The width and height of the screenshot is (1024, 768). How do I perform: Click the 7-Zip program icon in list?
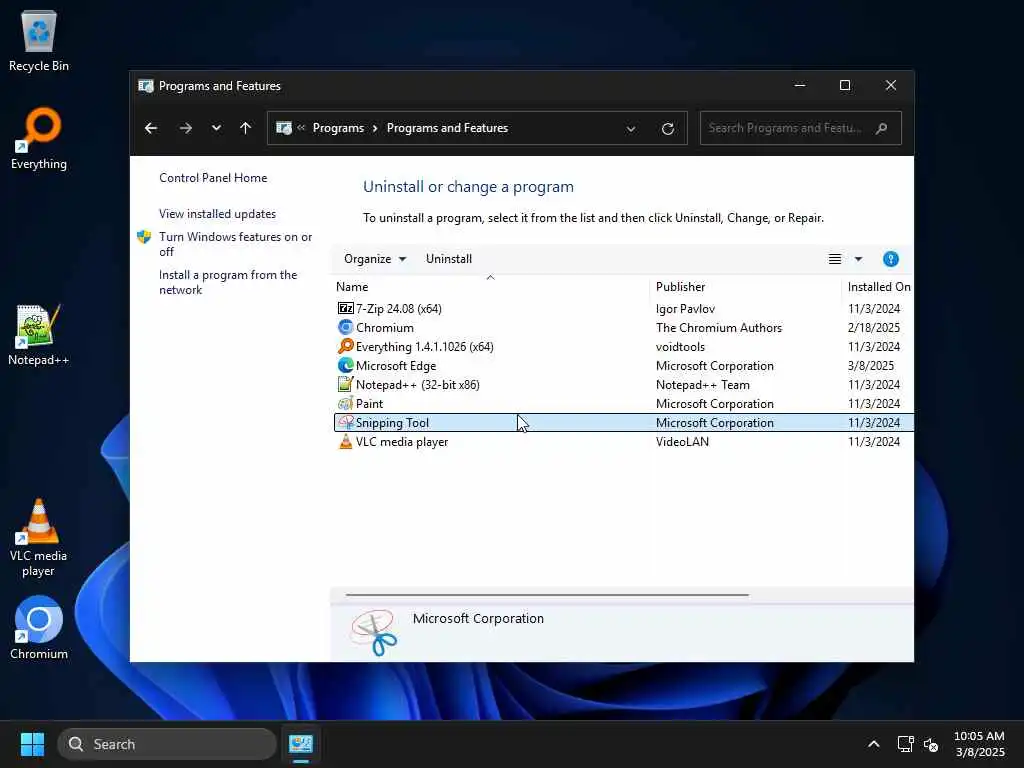(x=345, y=308)
